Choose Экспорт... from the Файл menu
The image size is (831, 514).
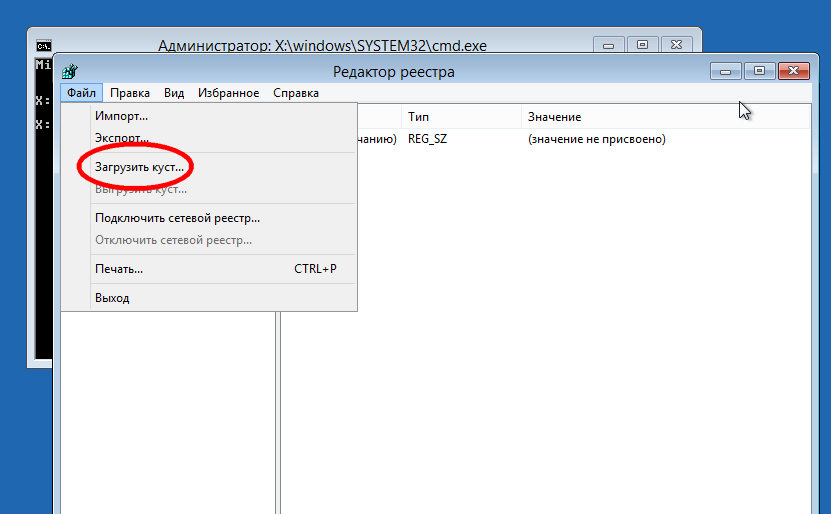[209, 138]
